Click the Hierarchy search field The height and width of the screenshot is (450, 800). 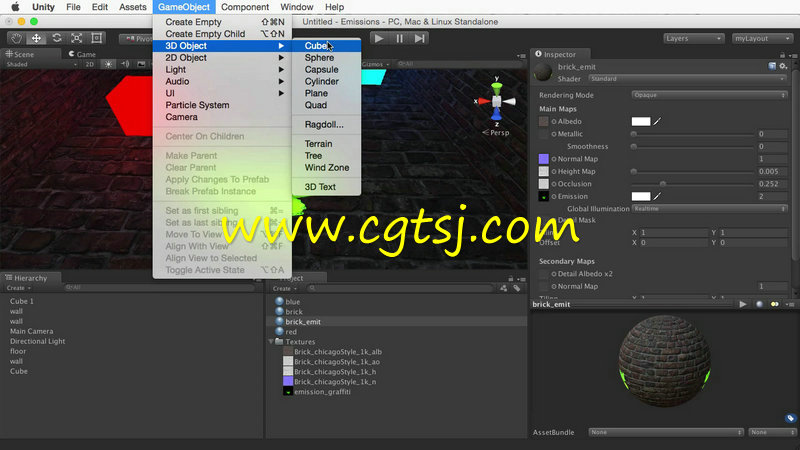159,288
